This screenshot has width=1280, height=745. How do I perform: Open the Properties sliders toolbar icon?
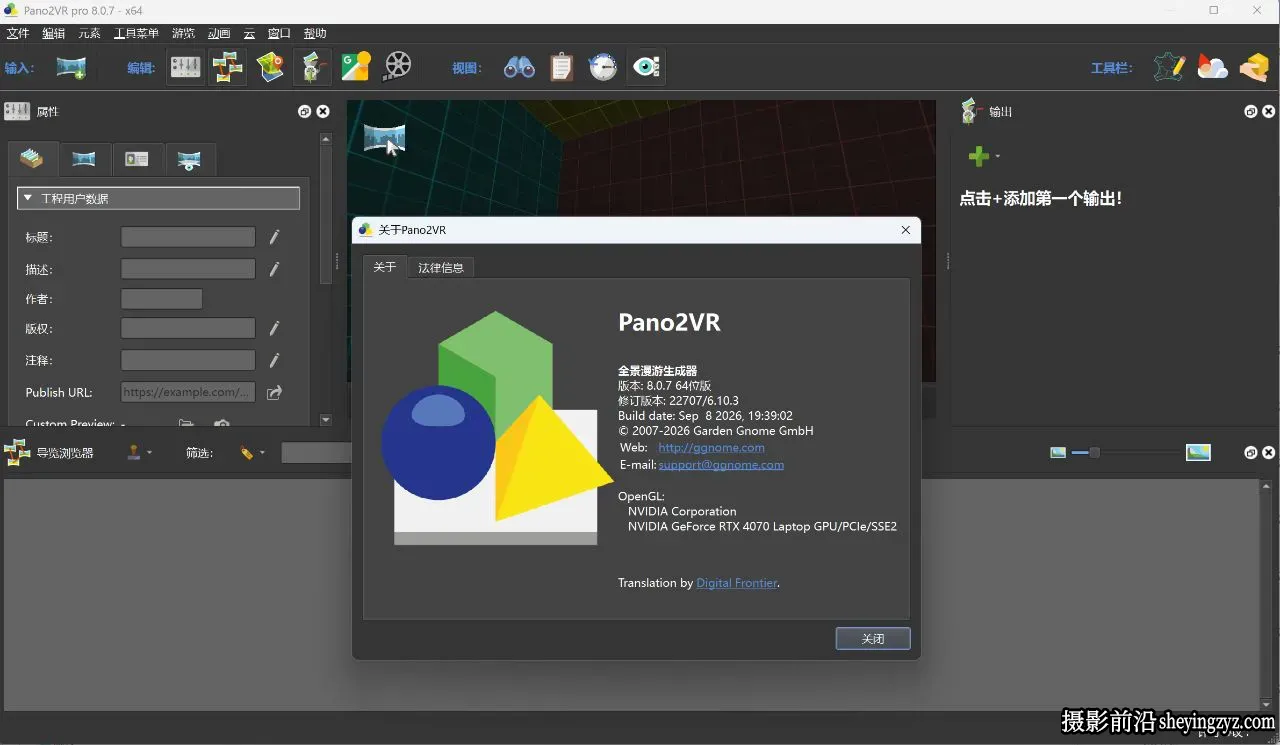pyautogui.click(x=185, y=67)
